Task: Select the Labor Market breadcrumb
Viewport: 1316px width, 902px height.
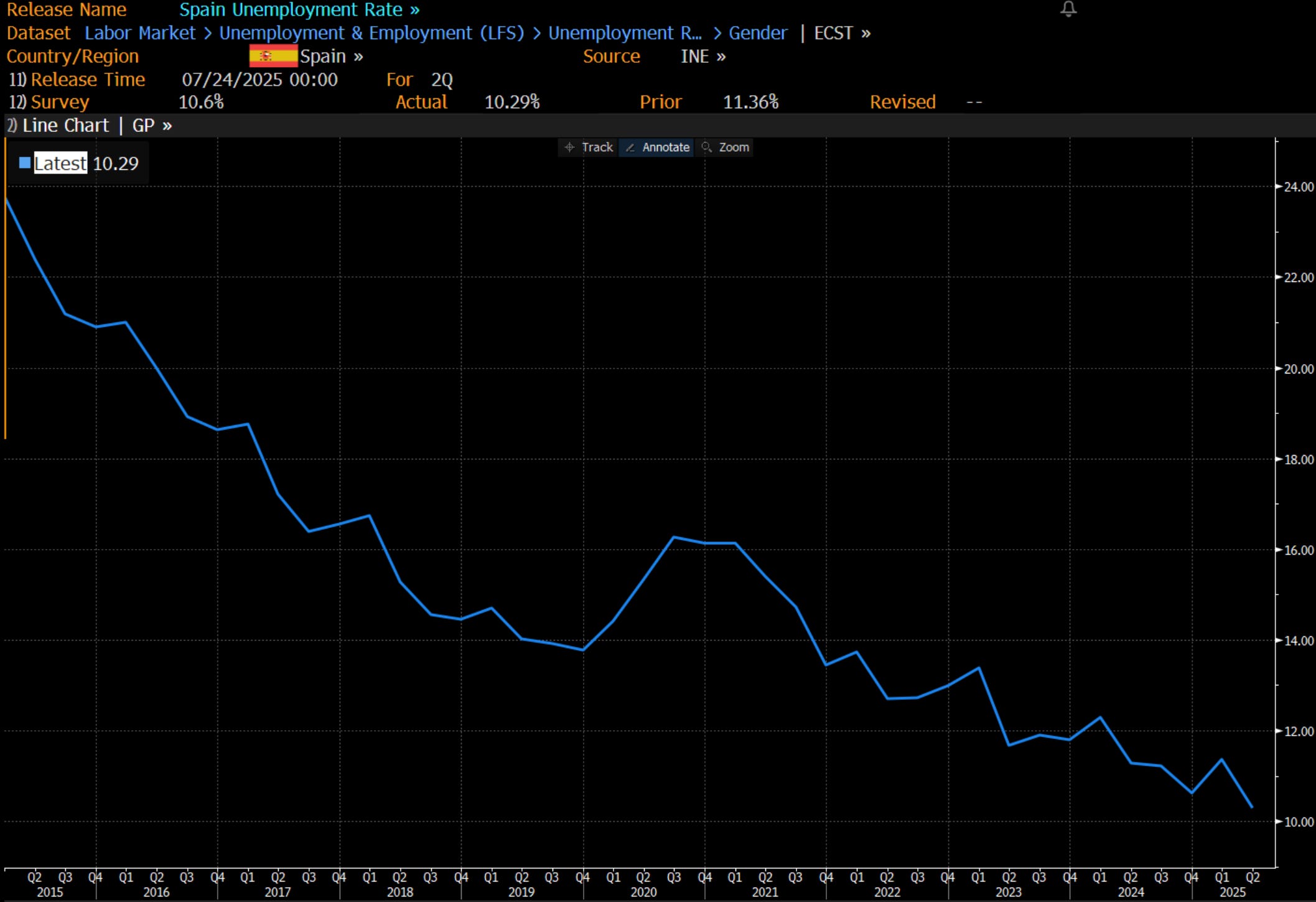Action: click(x=139, y=33)
